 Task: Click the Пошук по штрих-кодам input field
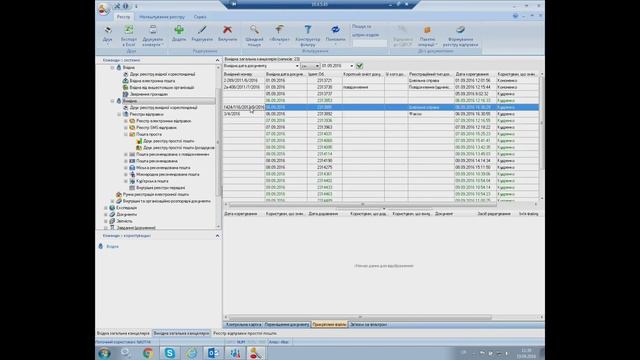tap(369, 43)
